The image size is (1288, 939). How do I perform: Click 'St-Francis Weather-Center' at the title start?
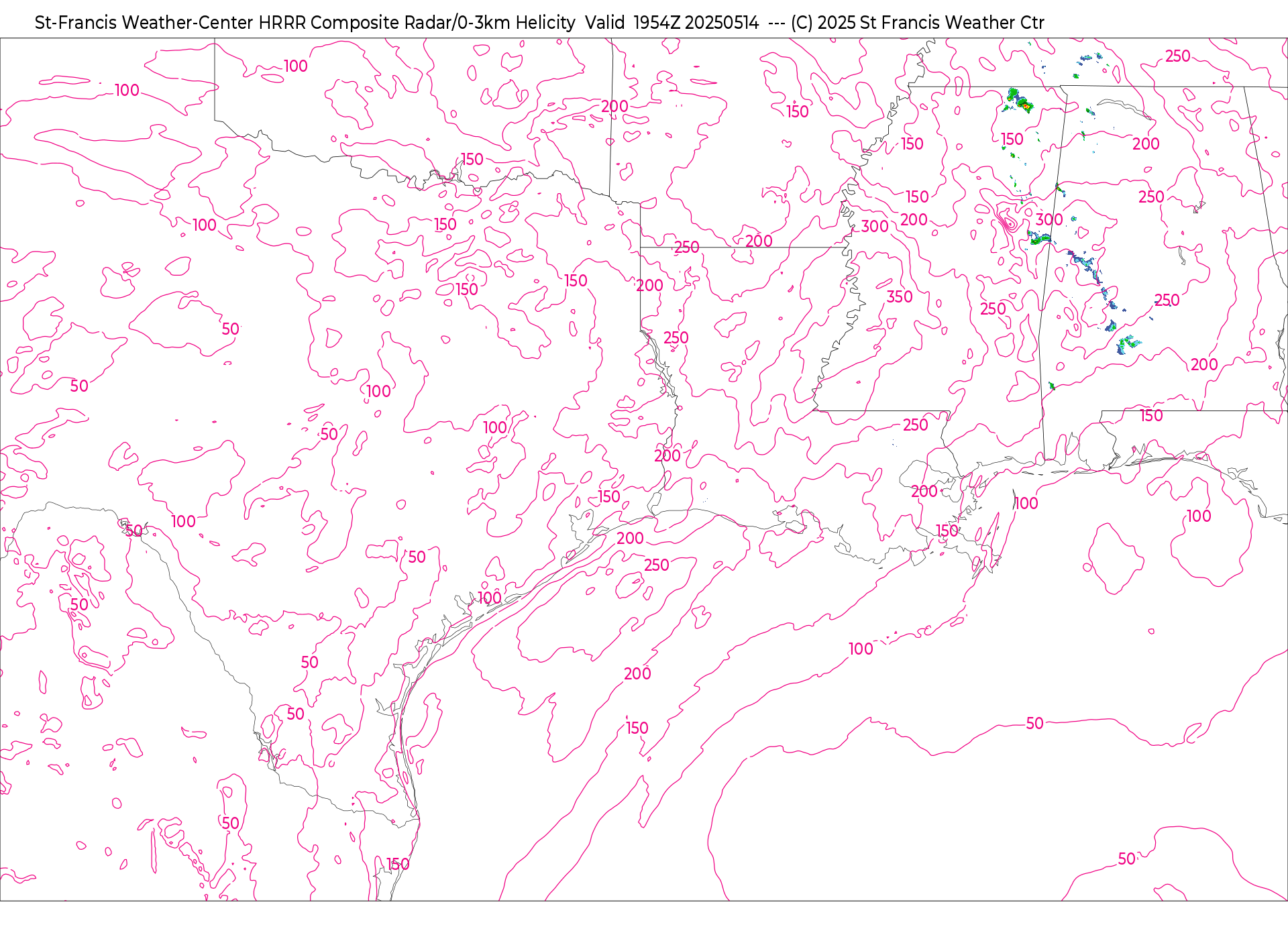[x=144, y=23]
